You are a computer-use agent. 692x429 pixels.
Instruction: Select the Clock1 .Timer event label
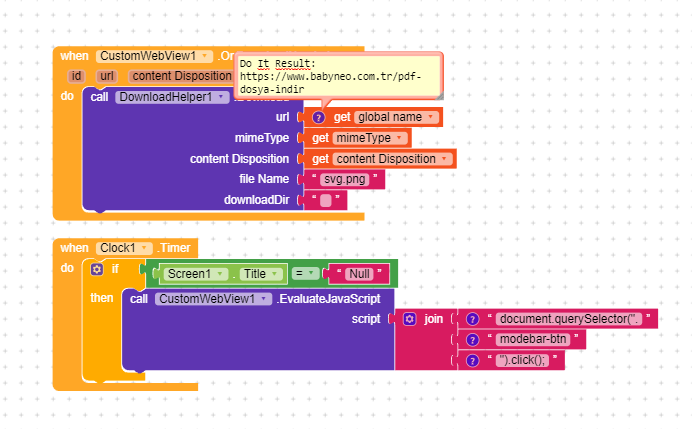pos(173,248)
